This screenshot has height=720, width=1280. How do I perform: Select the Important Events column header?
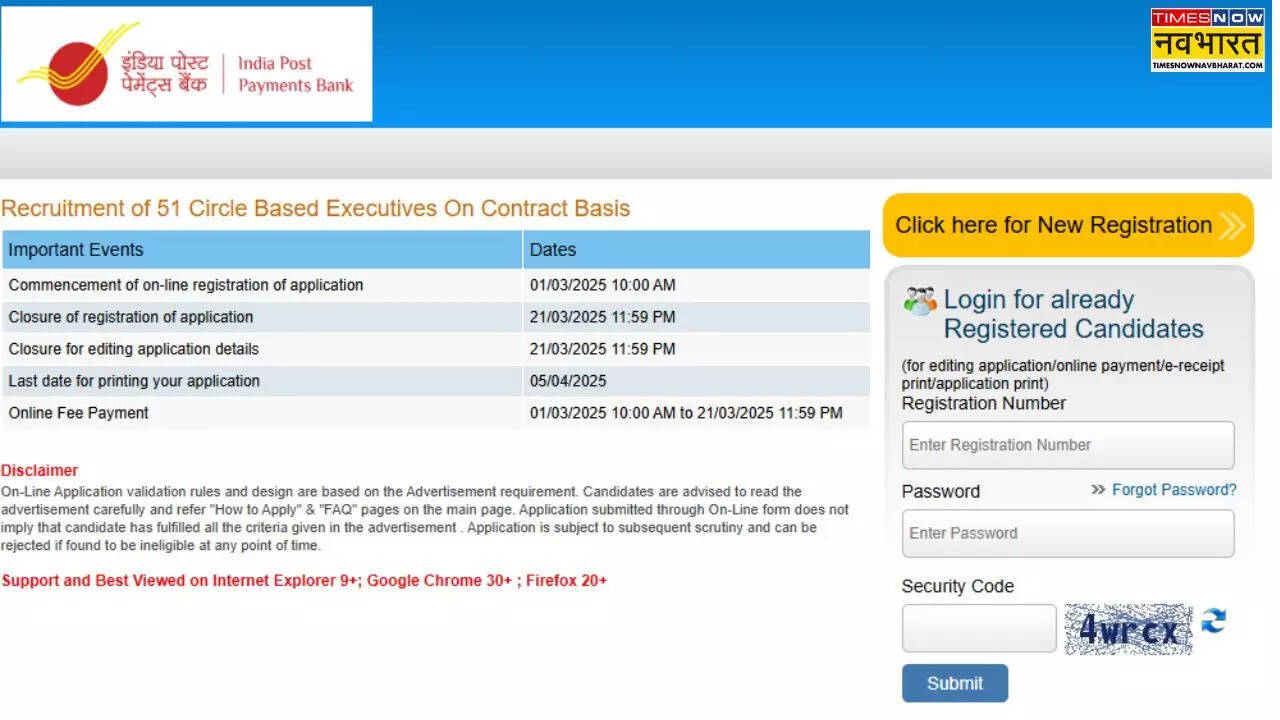262,250
